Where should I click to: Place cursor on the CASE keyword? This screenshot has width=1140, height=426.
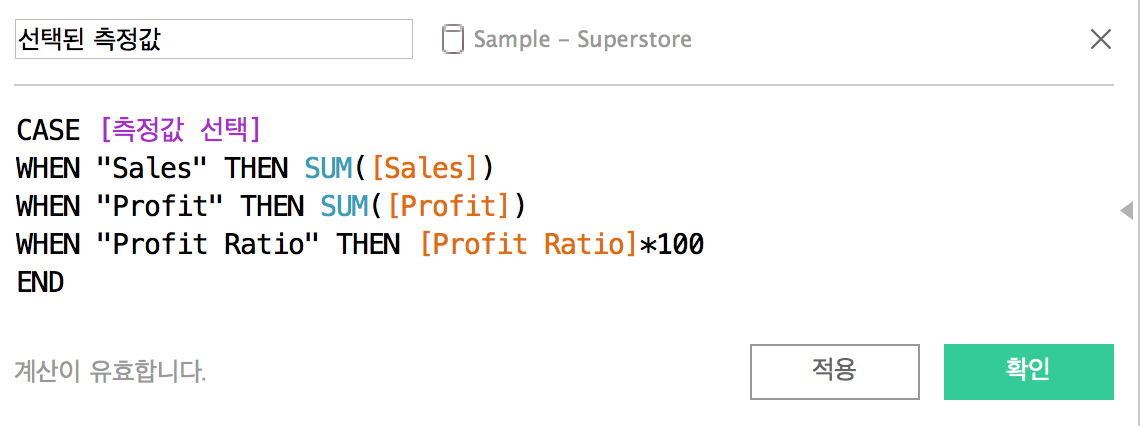tap(48, 131)
